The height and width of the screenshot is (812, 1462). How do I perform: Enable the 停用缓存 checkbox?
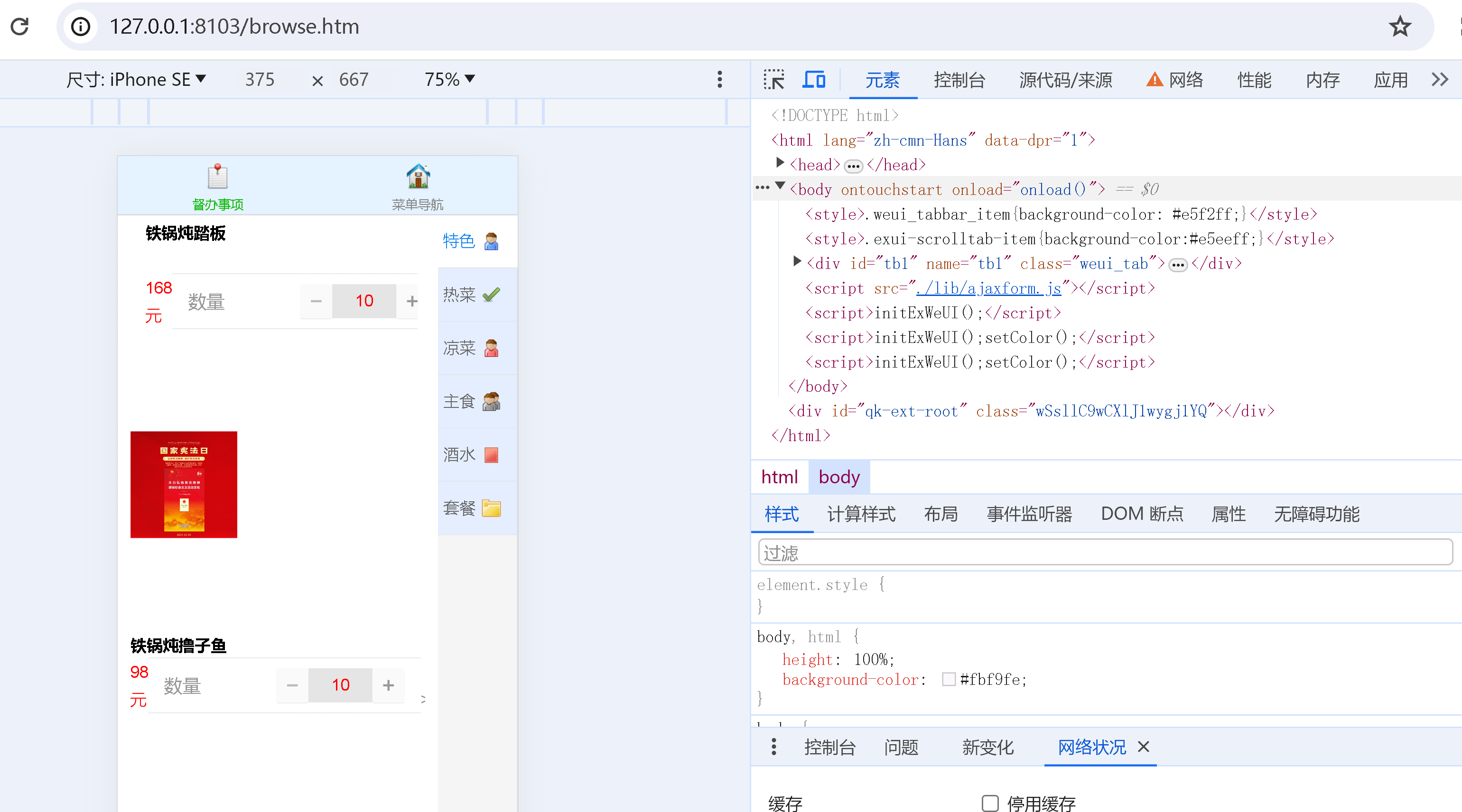tap(990, 803)
